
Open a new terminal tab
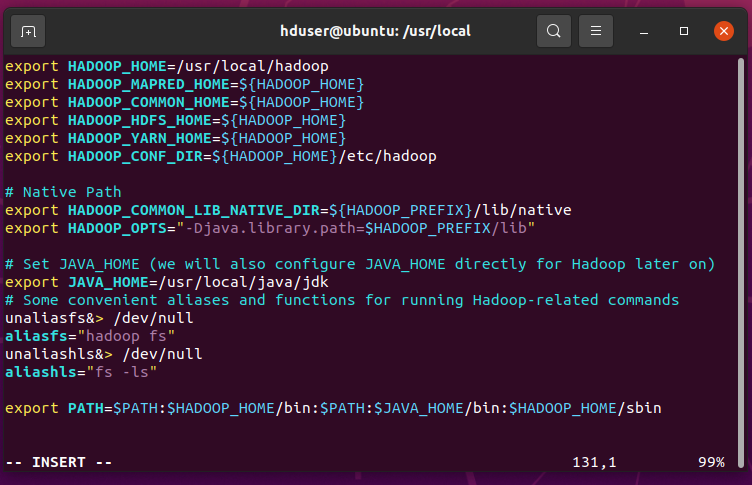(x=28, y=31)
